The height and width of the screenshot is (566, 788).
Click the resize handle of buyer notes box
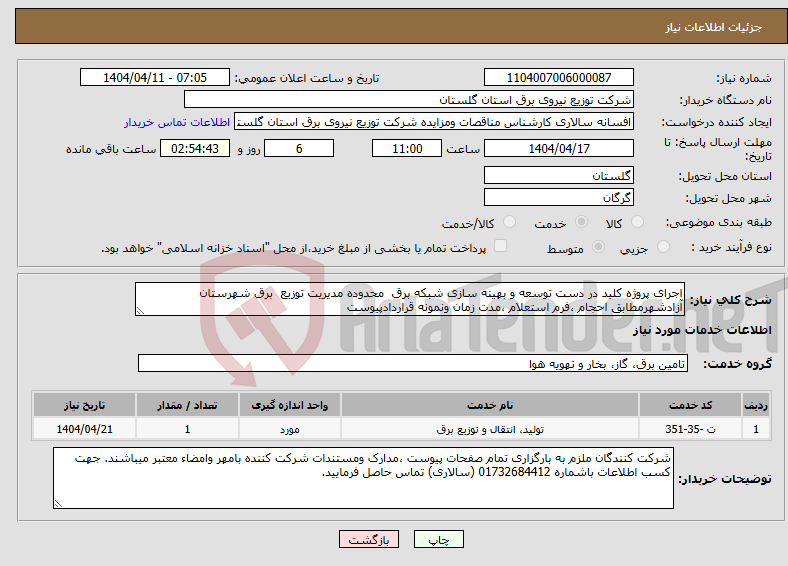(x=58, y=503)
